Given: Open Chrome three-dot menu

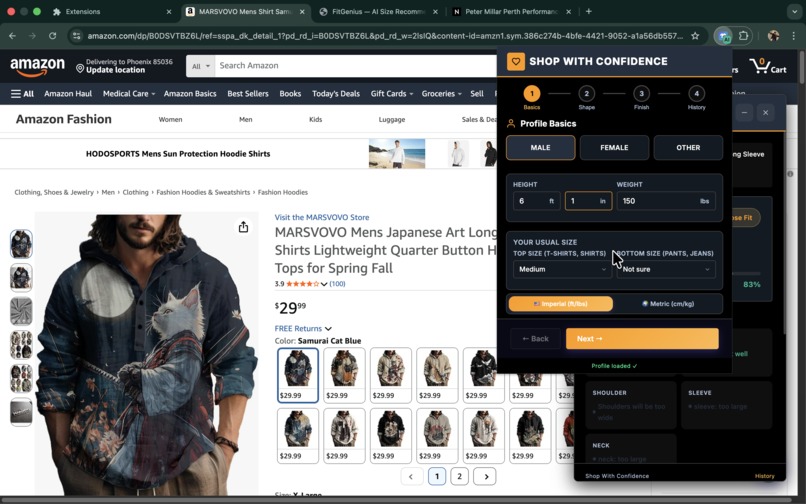Looking at the screenshot, I should click(794, 35).
